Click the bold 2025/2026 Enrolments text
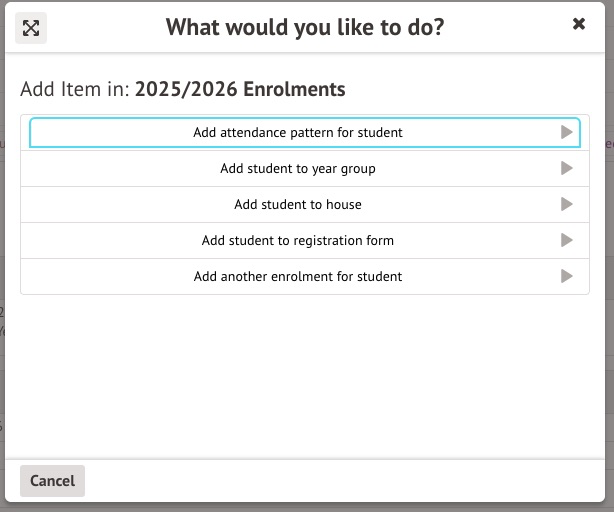 coord(240,90)
